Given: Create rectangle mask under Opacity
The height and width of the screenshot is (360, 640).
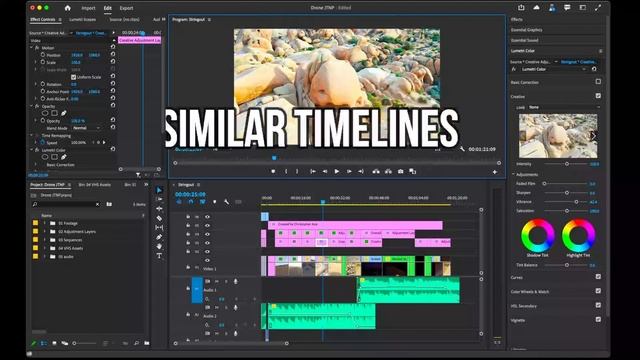Looking at the screenshot, I should [54, 113].
